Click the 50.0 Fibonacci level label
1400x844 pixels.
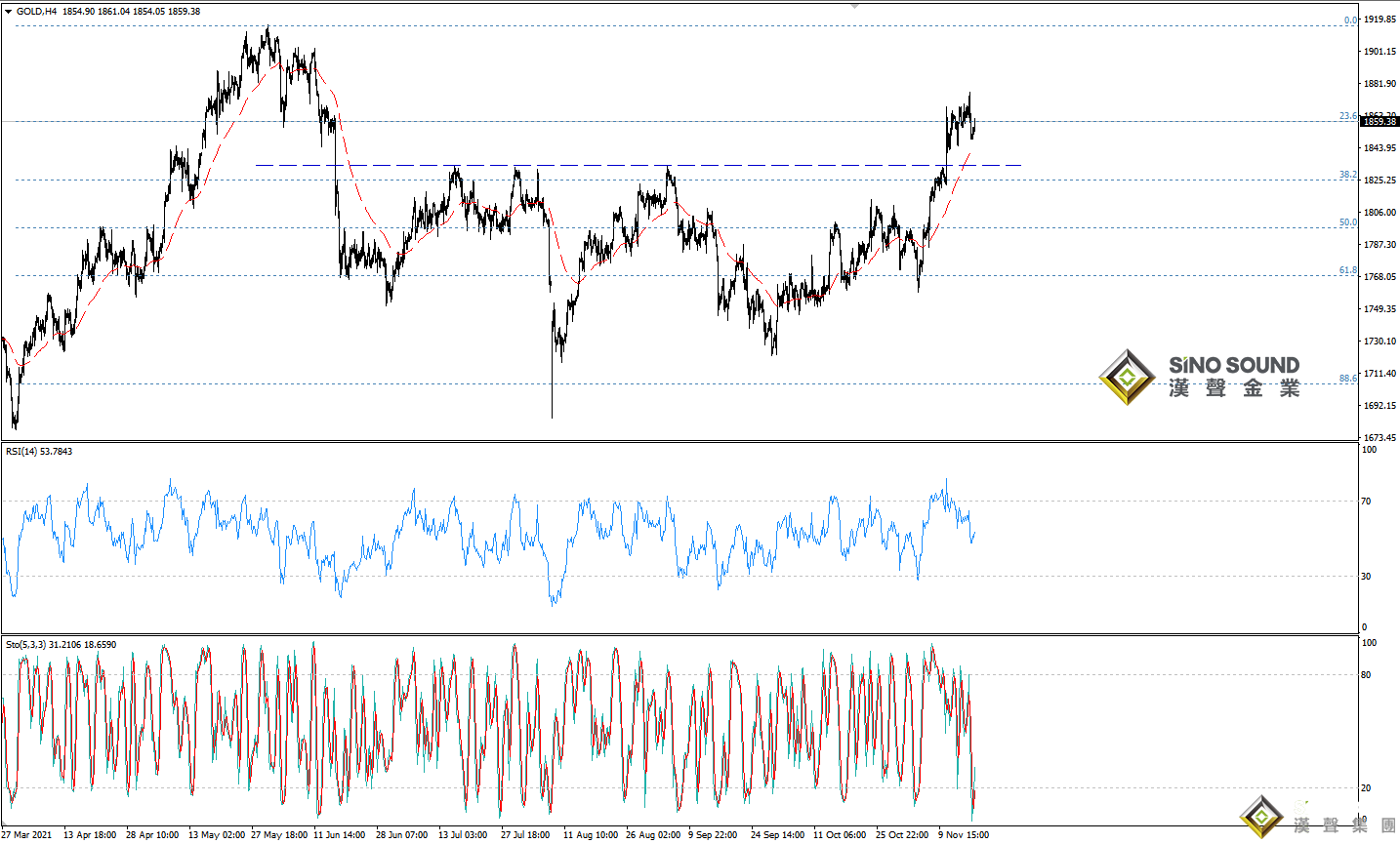[1348, 222]
